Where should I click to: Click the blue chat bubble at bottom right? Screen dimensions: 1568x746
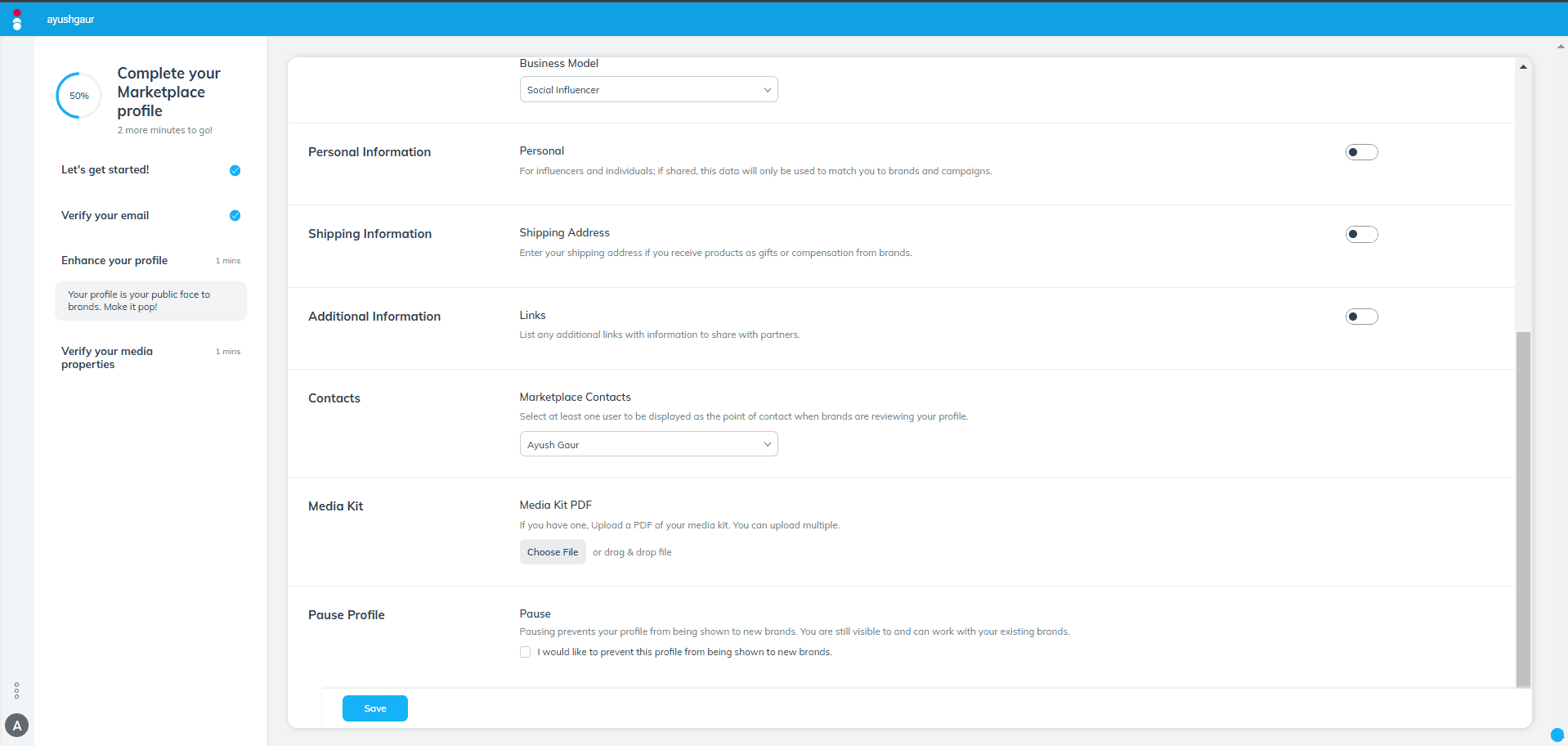tap(1557, 735)
